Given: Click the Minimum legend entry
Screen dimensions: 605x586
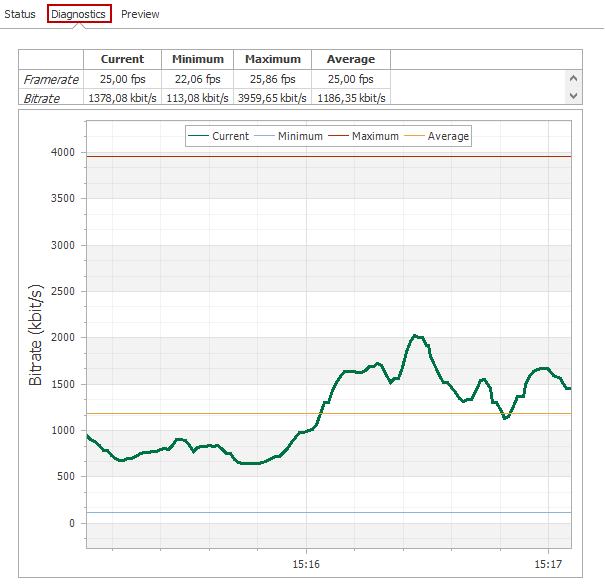Looking at the screenshot, I should pyautogui.click(x=289, y=136).
